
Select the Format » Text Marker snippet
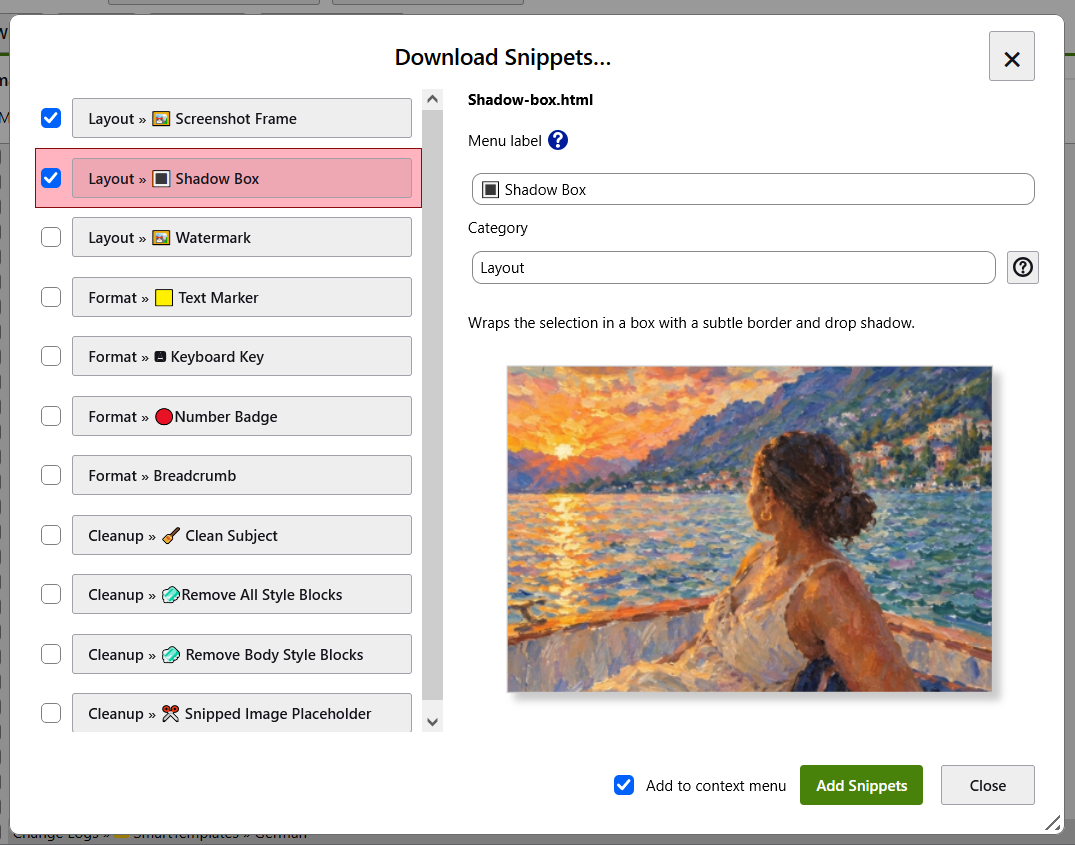tap(242, 297)
